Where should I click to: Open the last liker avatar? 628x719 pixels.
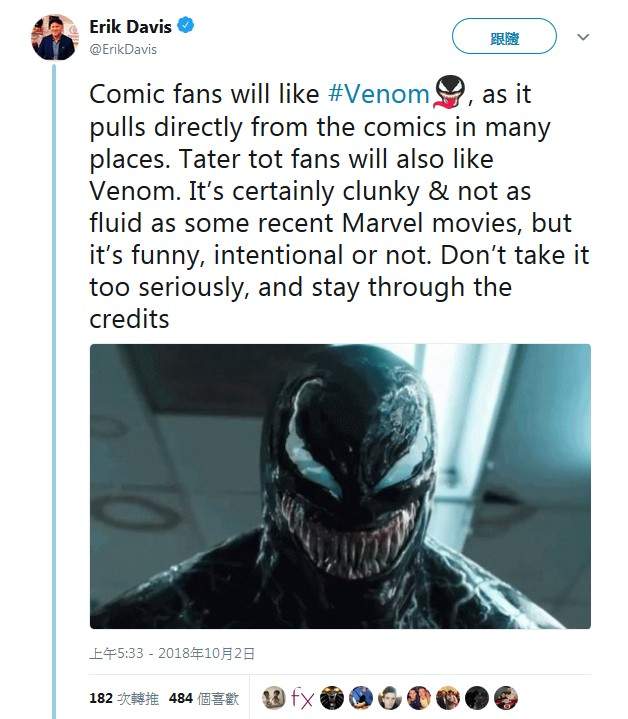507,696
